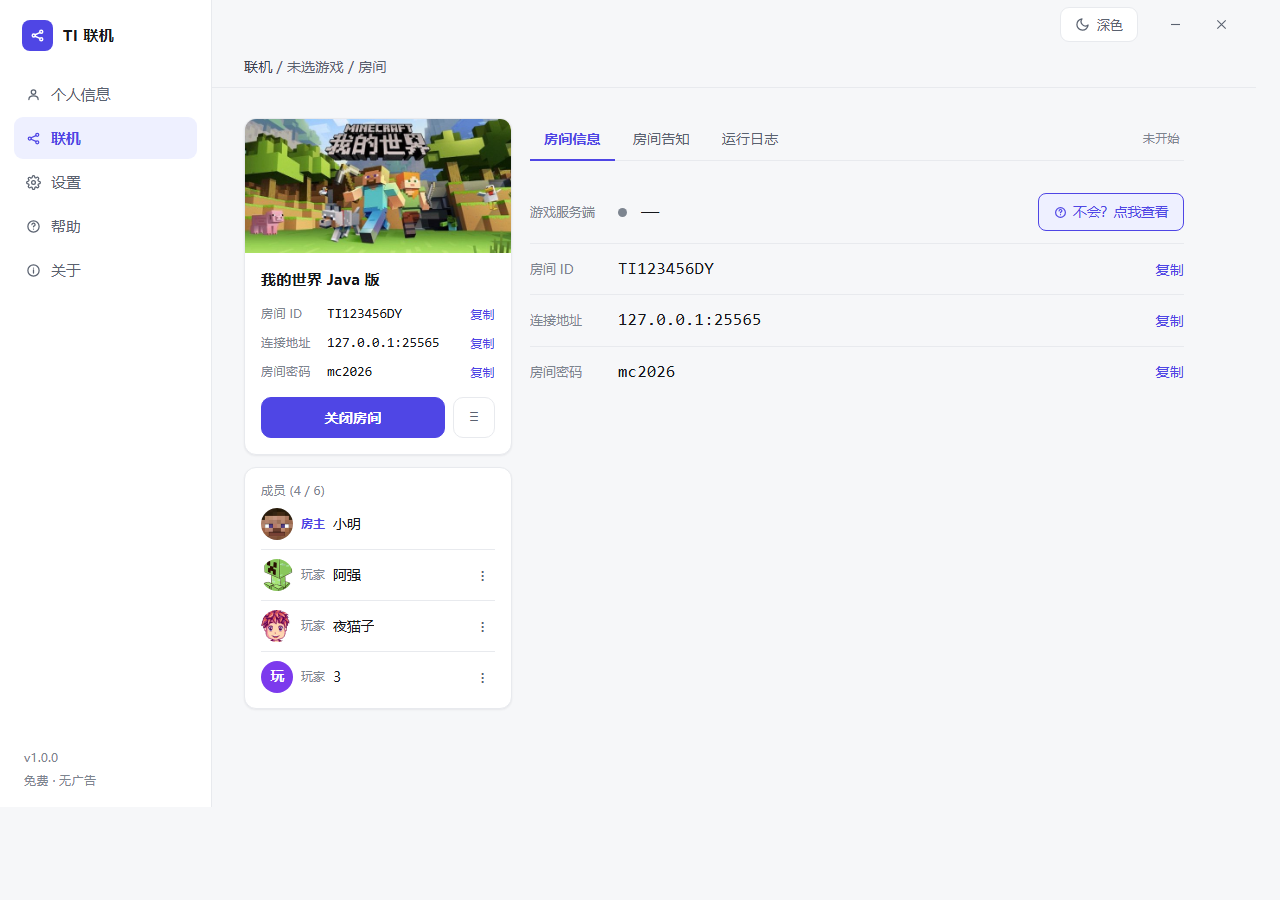The height and width of the screenshot is (900, 1280).
Task: Click 联机 in the breadcrumb
Action: click(x=258, y=67)
